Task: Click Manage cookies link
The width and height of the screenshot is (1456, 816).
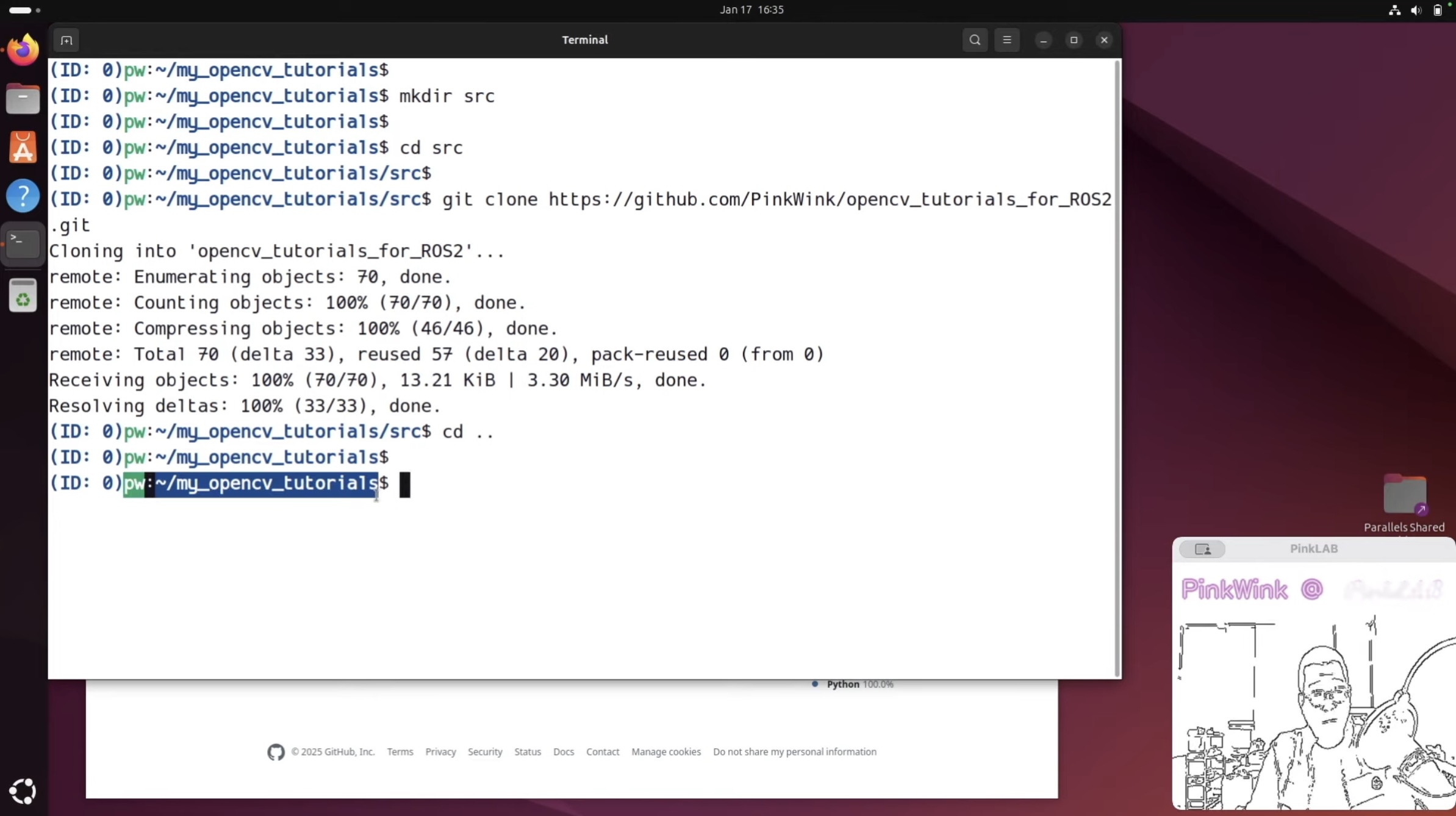Action: tap(666, 752)
